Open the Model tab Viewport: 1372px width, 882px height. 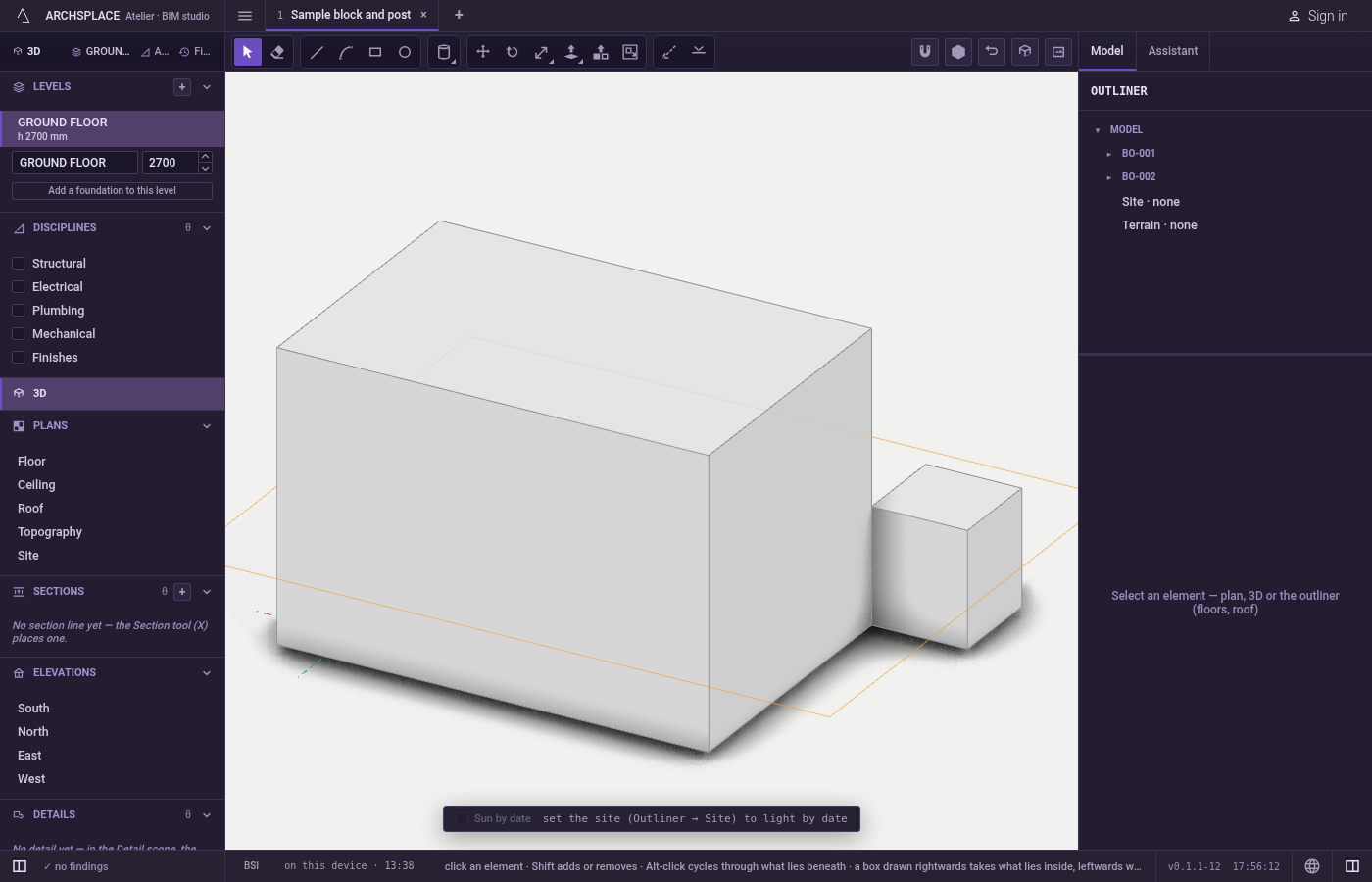point(1107,51)
